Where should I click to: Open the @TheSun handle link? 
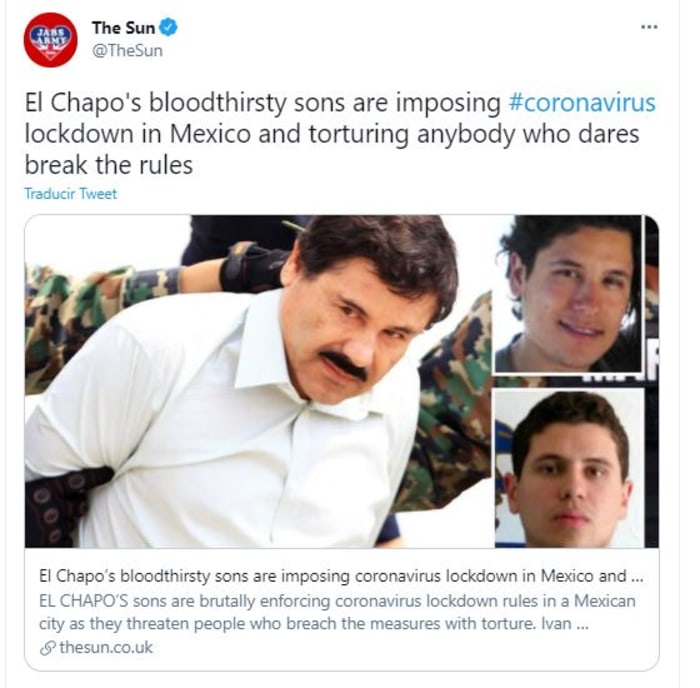tap(127, 50)
